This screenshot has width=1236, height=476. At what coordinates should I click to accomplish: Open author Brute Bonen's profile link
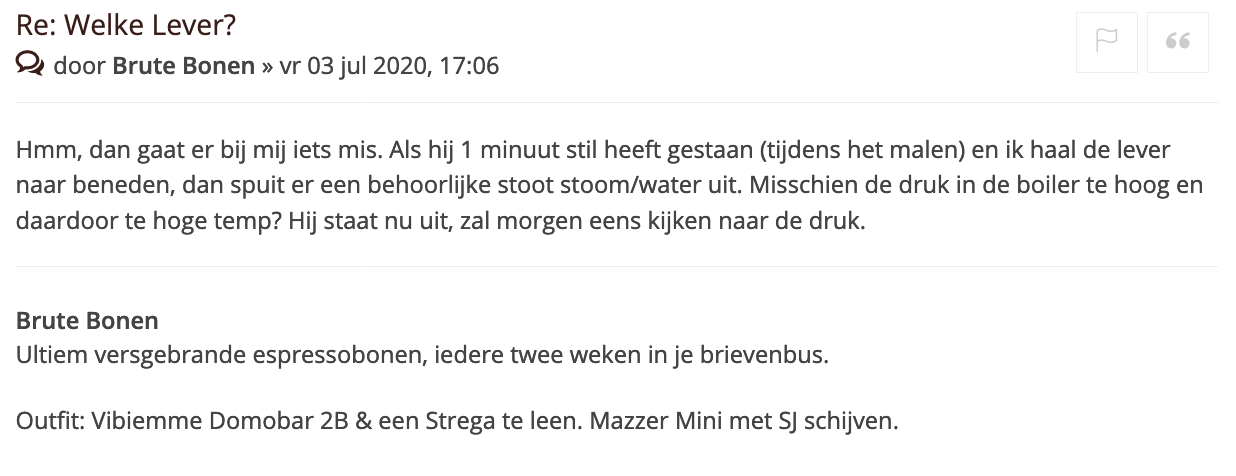(183, 67)
